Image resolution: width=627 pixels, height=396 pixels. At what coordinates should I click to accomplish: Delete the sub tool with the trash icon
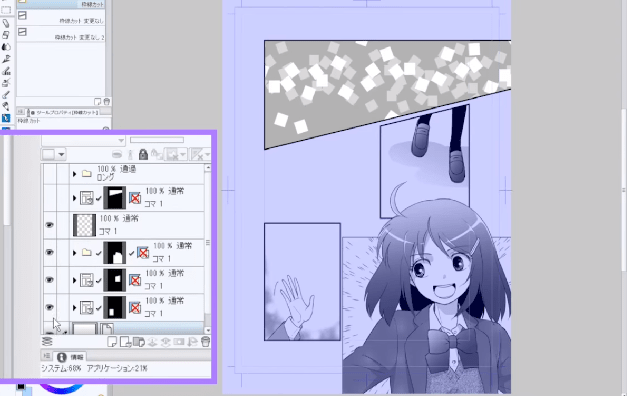107,102
